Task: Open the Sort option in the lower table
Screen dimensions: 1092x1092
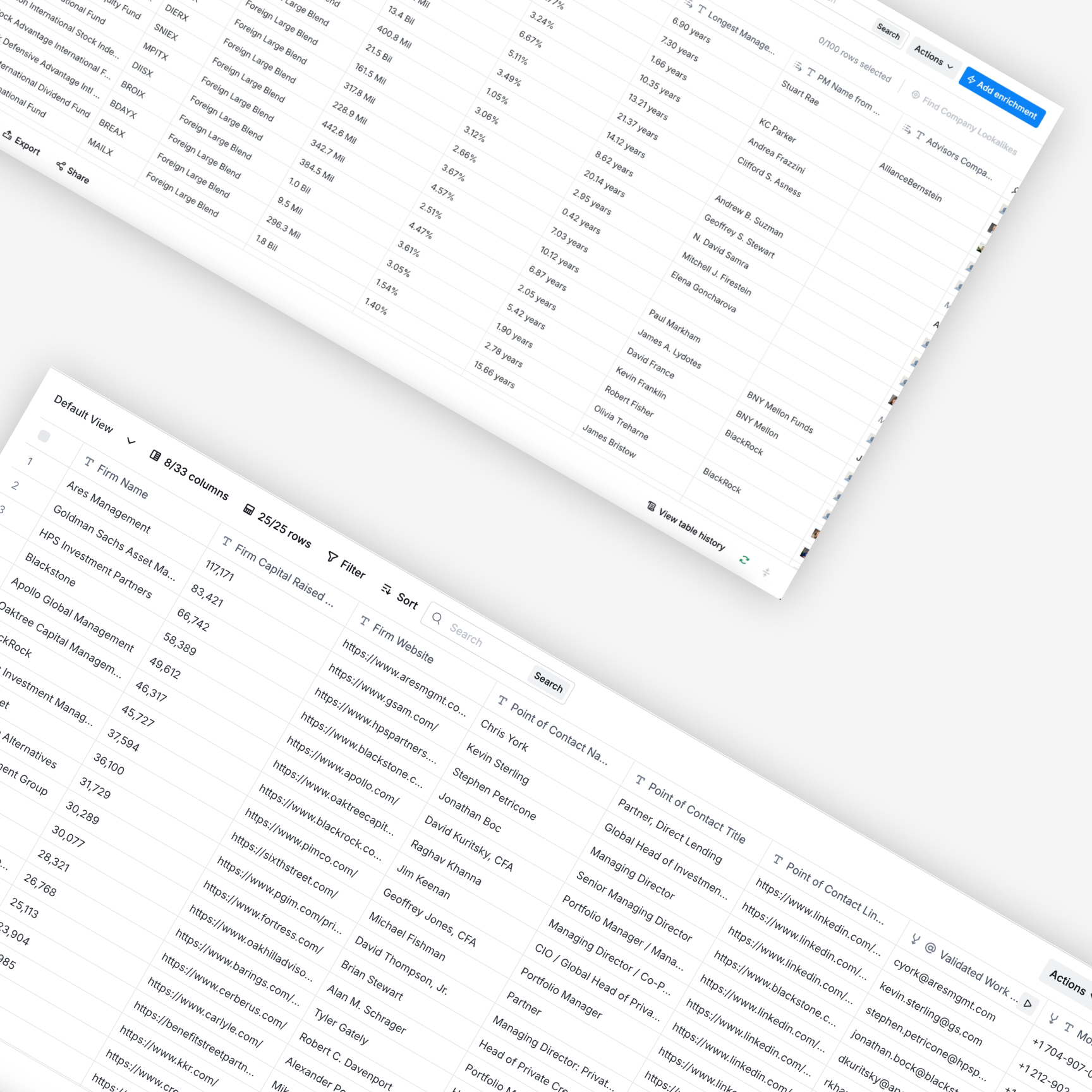Action: point(399,597)
